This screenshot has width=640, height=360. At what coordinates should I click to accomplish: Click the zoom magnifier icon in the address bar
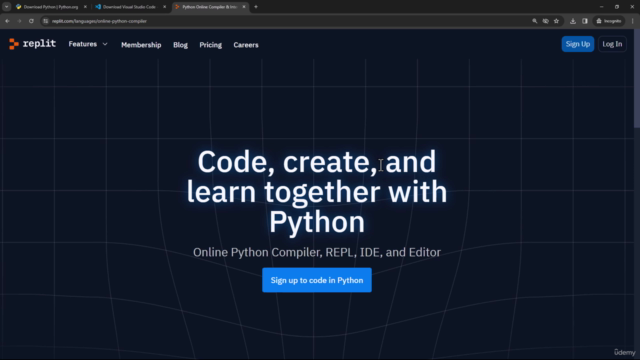[534, 21]
